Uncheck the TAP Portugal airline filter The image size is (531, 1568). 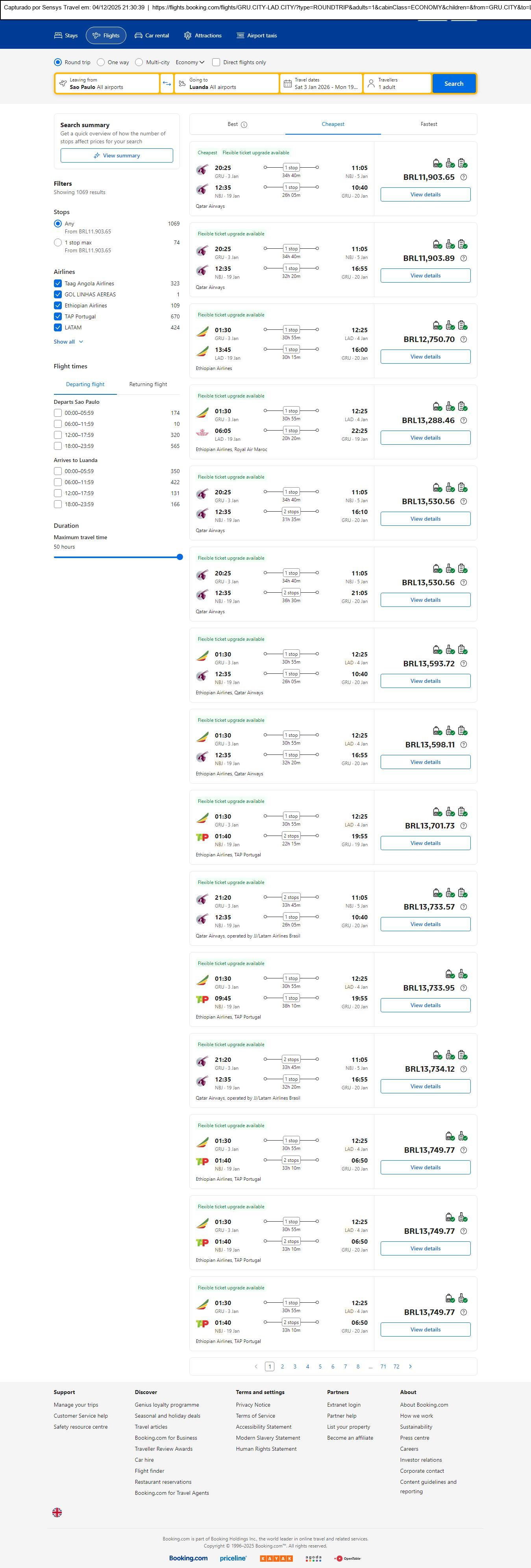coord(58,316)
